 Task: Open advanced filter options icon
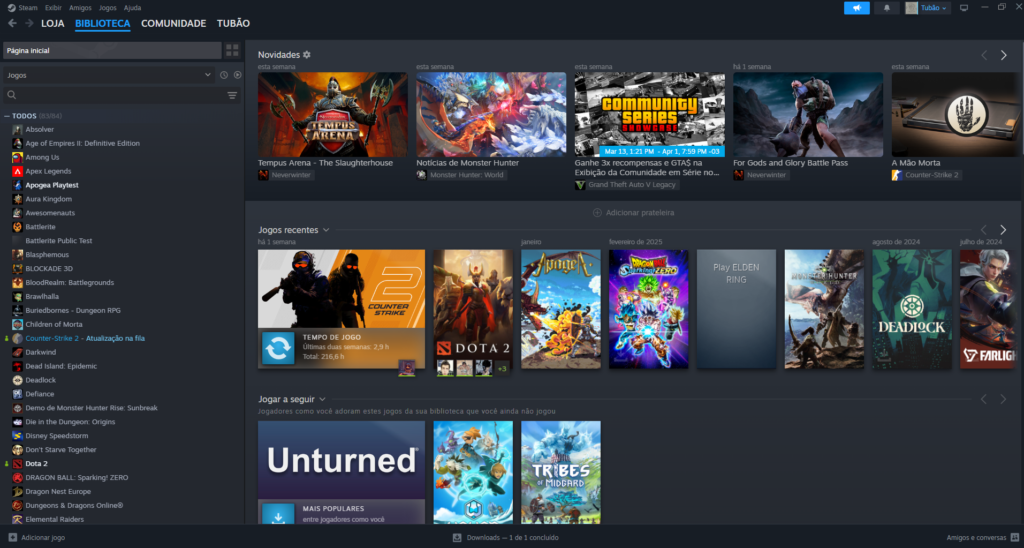tap(232, 95)
